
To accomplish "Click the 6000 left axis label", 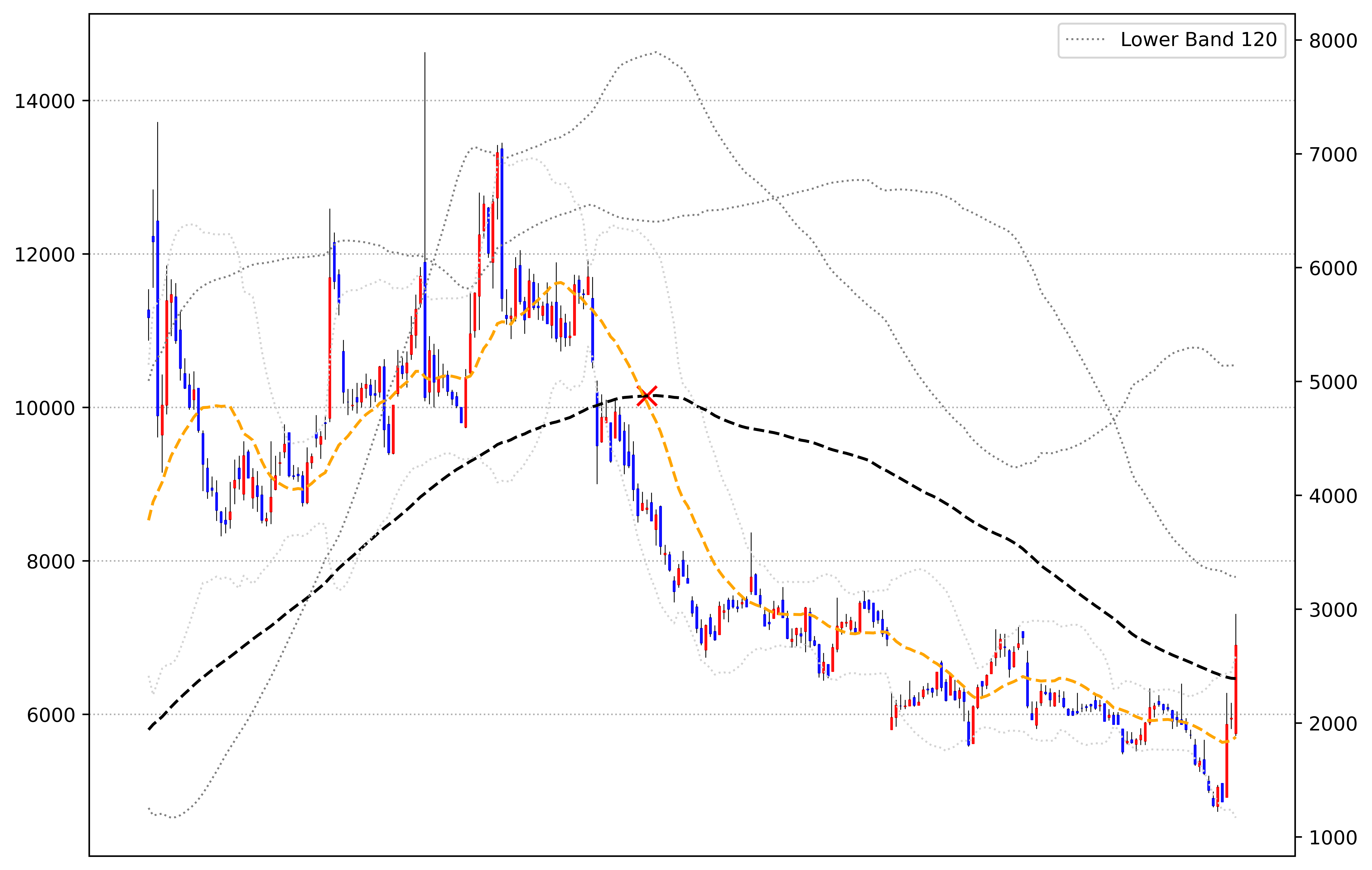I will [x=51, y=715].
